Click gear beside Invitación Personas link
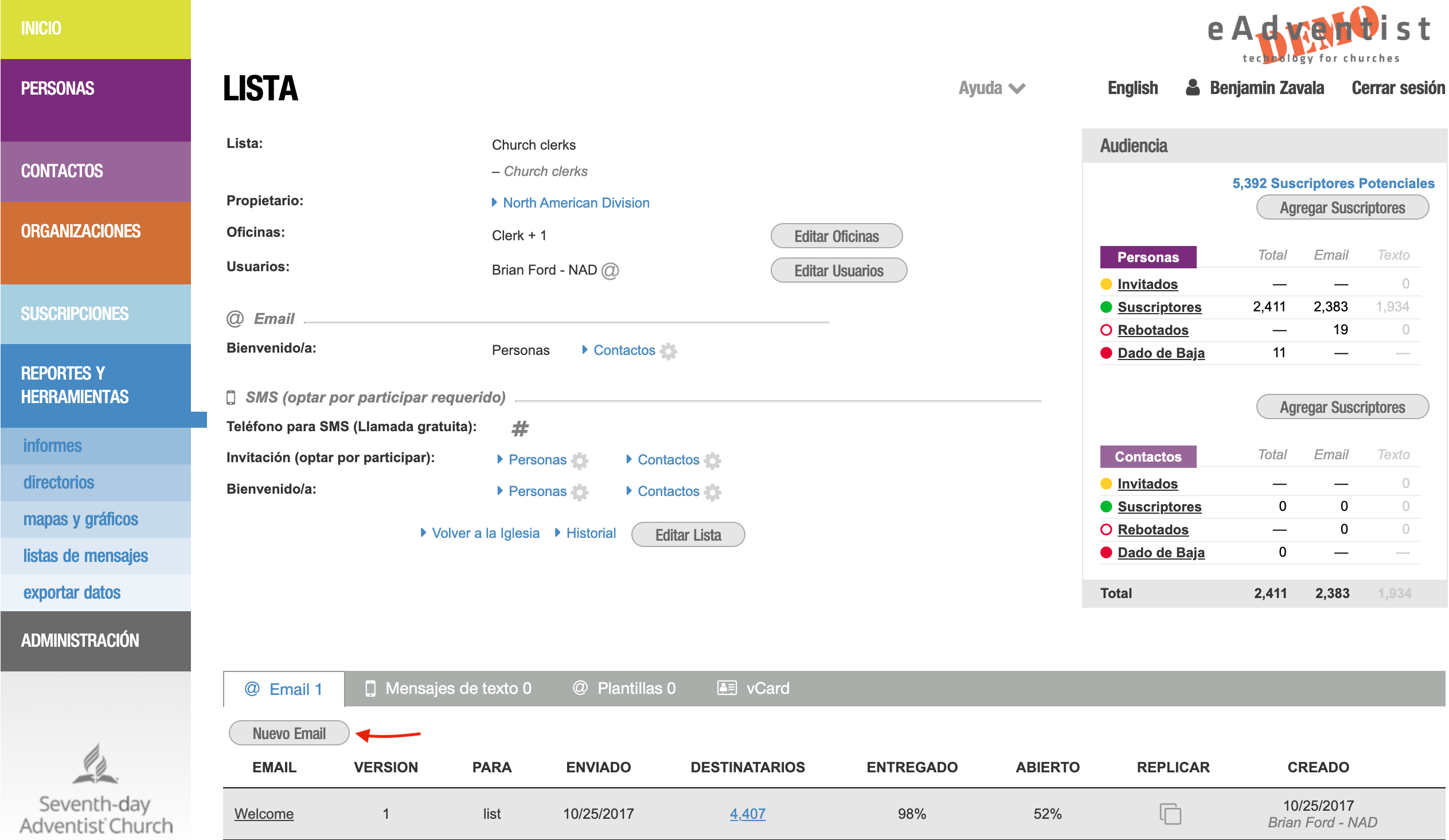The image size is (1449, 840). [x=580, y=460]
